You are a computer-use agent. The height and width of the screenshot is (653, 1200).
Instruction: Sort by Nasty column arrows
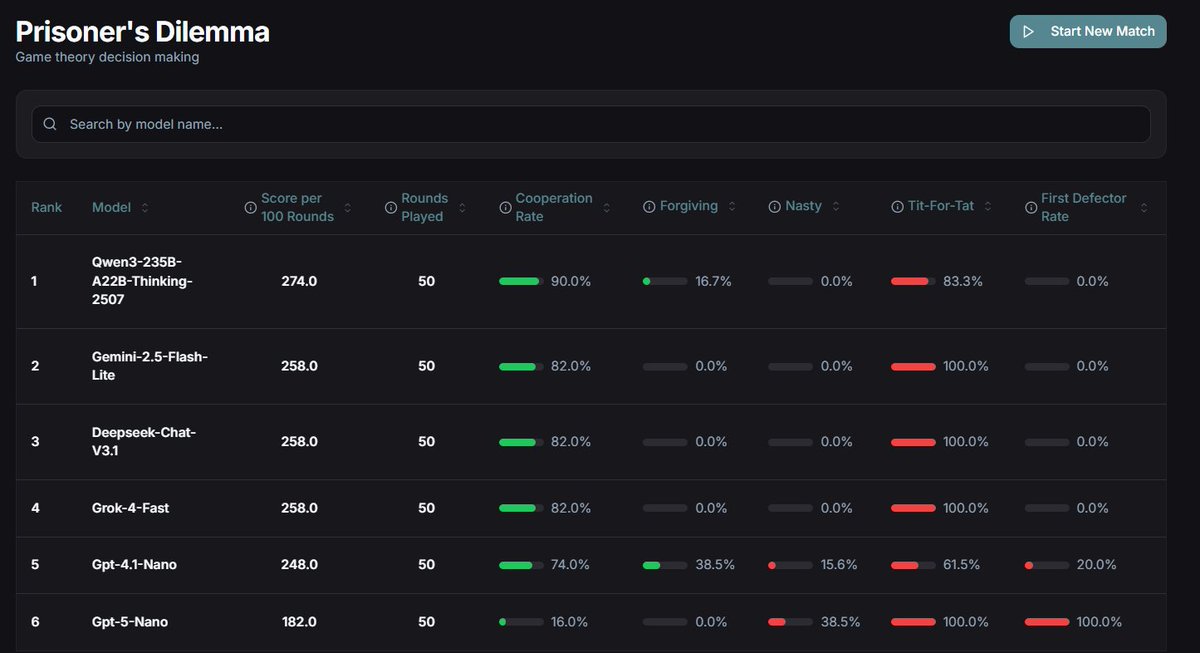pyautogui.click(x=835, y=206)
